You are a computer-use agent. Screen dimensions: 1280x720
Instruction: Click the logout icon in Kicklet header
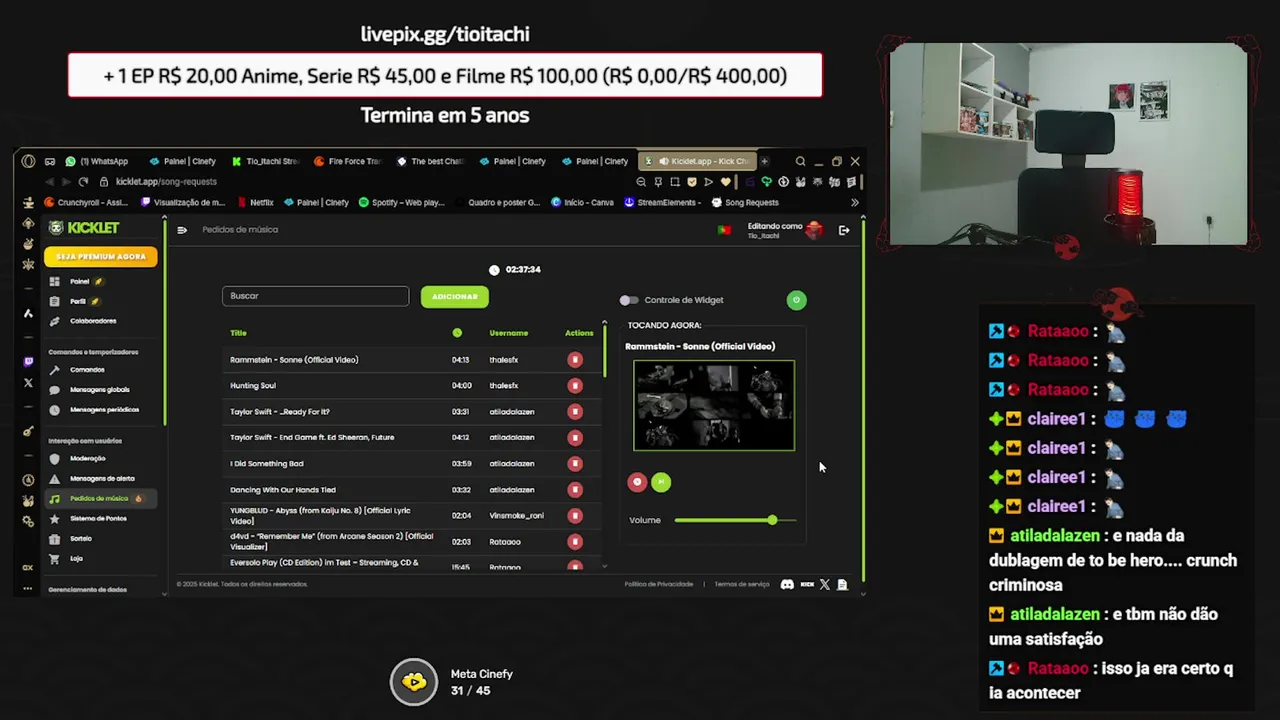[844, 231]
